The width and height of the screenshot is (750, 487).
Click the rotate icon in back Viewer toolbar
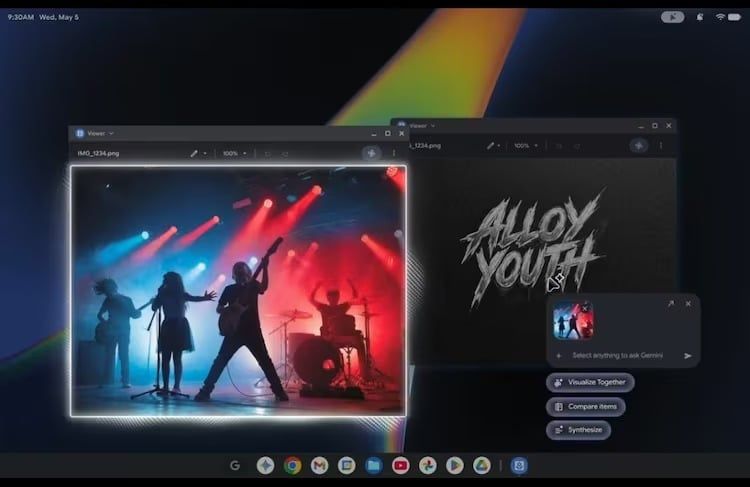[x=576, y=145]
